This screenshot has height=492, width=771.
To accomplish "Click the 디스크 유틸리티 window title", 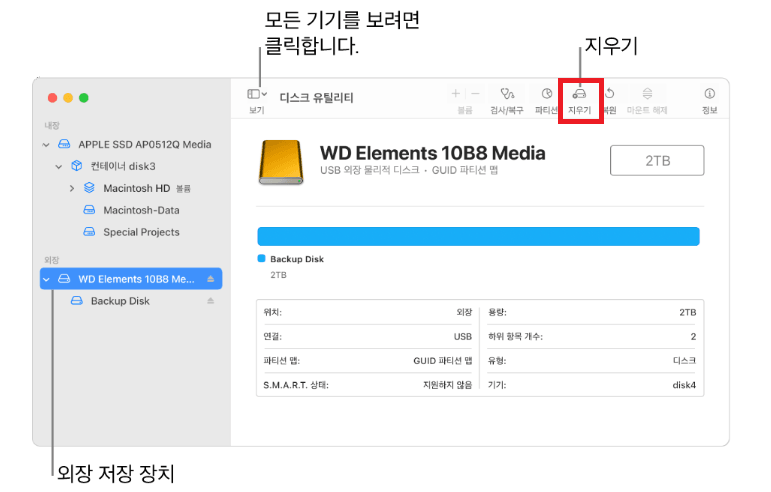I will click(317, 98).
